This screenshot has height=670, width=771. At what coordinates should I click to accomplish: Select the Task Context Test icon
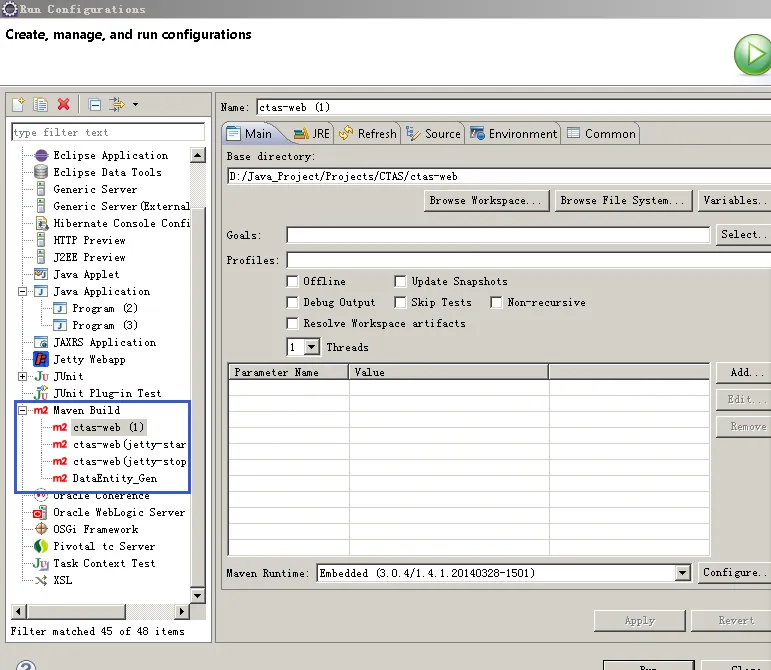pyautogui.click(x=41, y=563)
